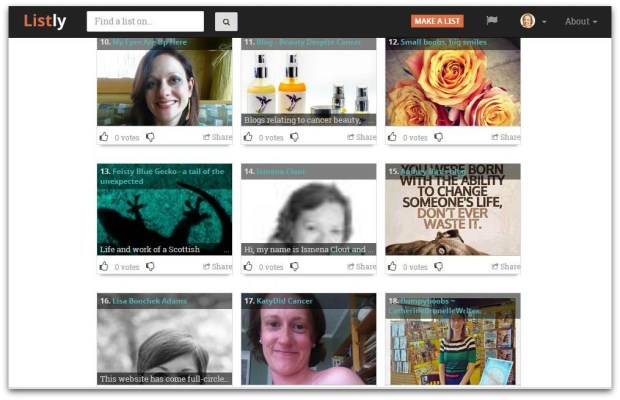Downvote item 15 with the quote image
Viewport: 620px width, 400px height.
point(439,266)
